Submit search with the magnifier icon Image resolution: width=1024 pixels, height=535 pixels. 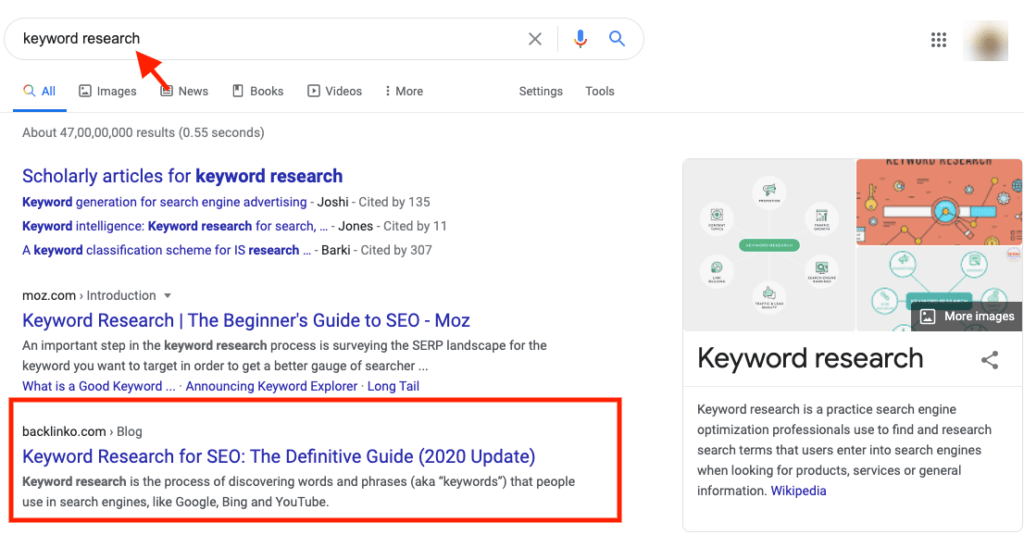point(616,39)
